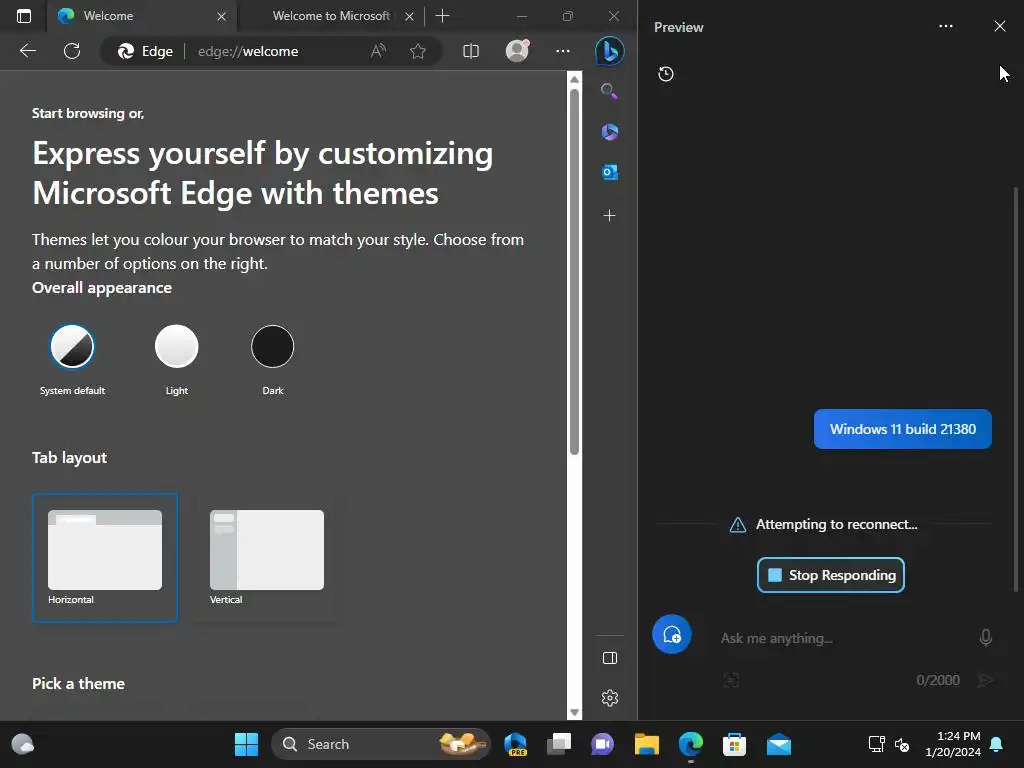The image size is (1024, 768).
Task: Activate the microphone in chat box
Action: point(986,637)
